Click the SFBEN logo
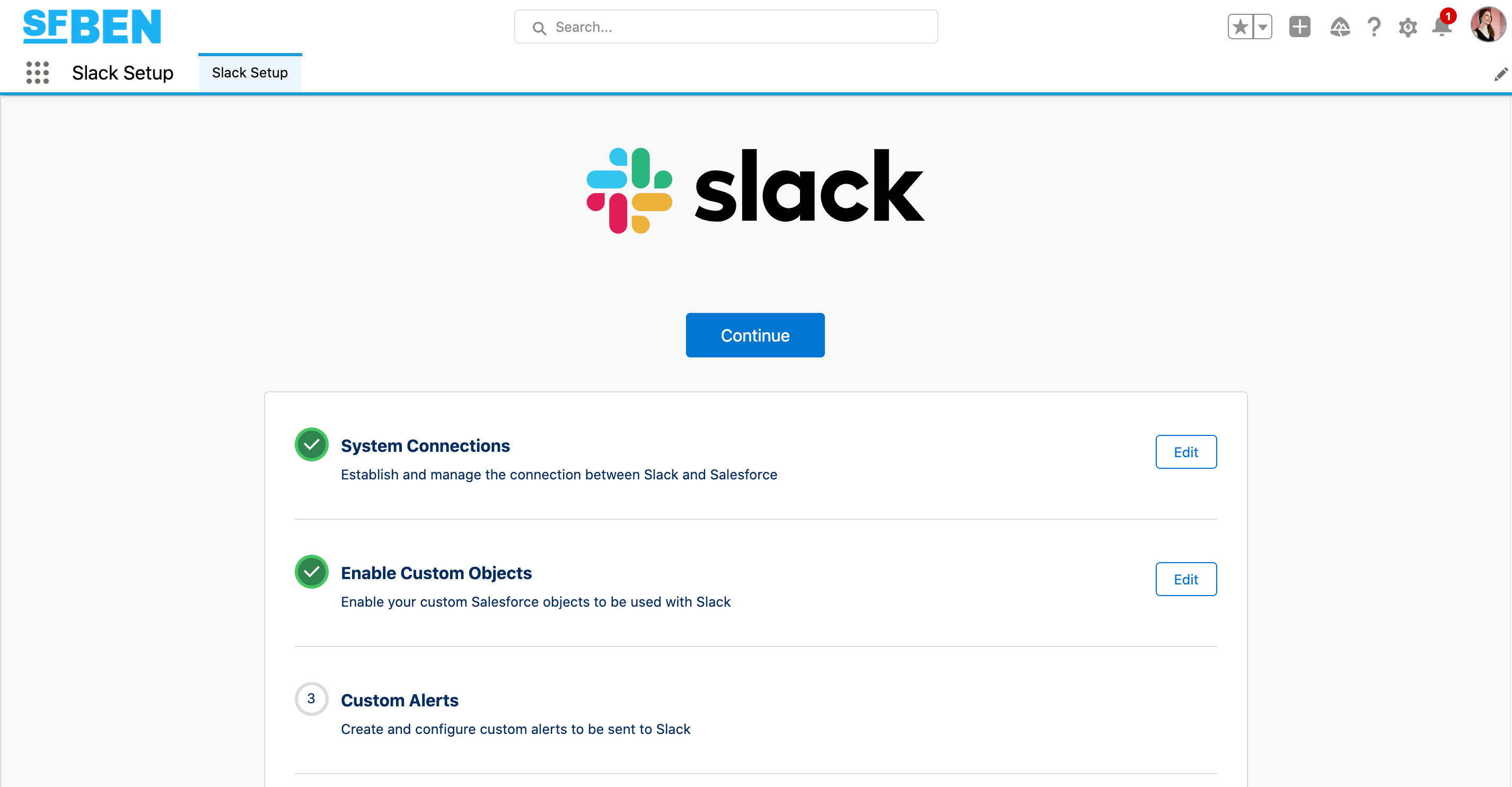 [x=92, y=26]
